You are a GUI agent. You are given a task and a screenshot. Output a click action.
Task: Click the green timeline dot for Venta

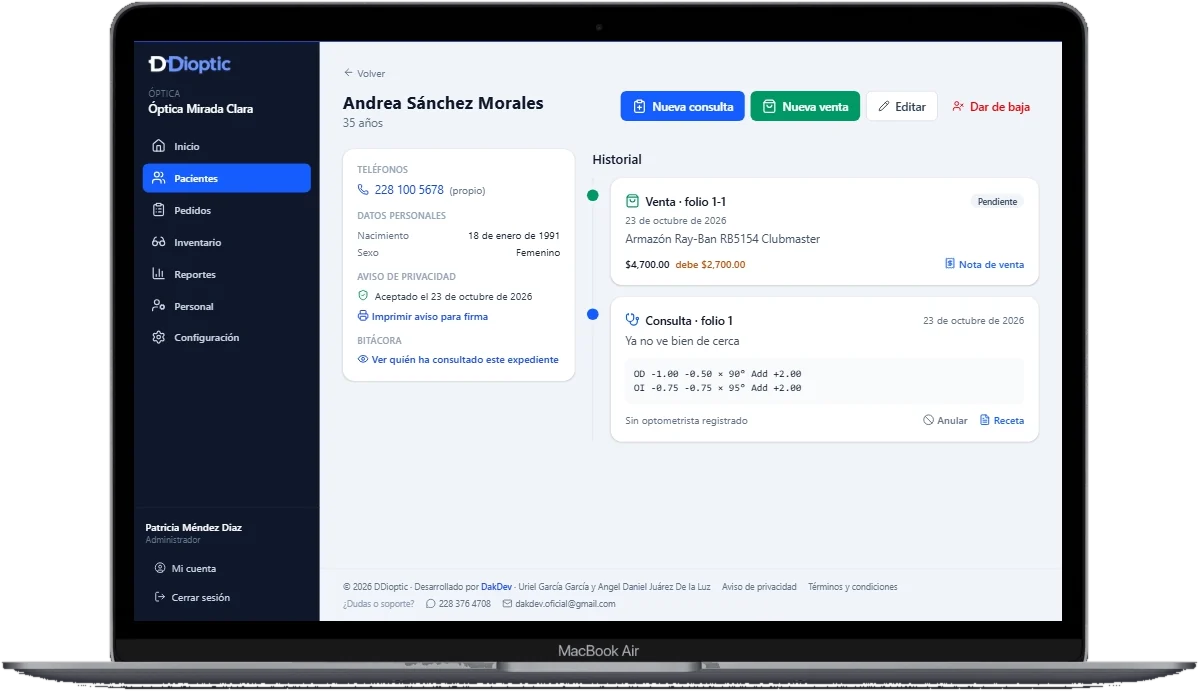point(593,196)
